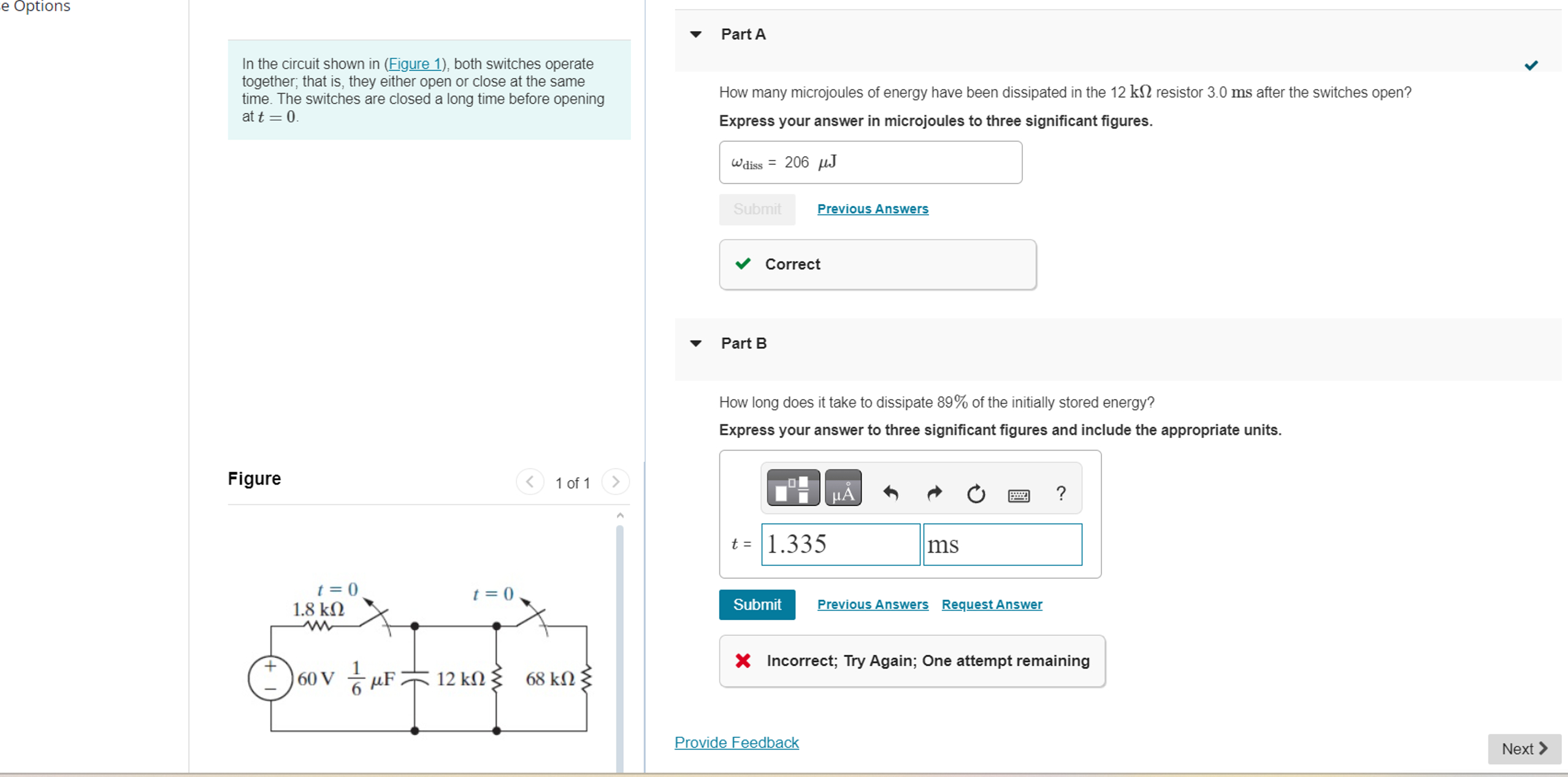Viewport: 1568px width, 777px height.
Task: Open Figure 1 link in the problem statement
Action: [414, 64]
